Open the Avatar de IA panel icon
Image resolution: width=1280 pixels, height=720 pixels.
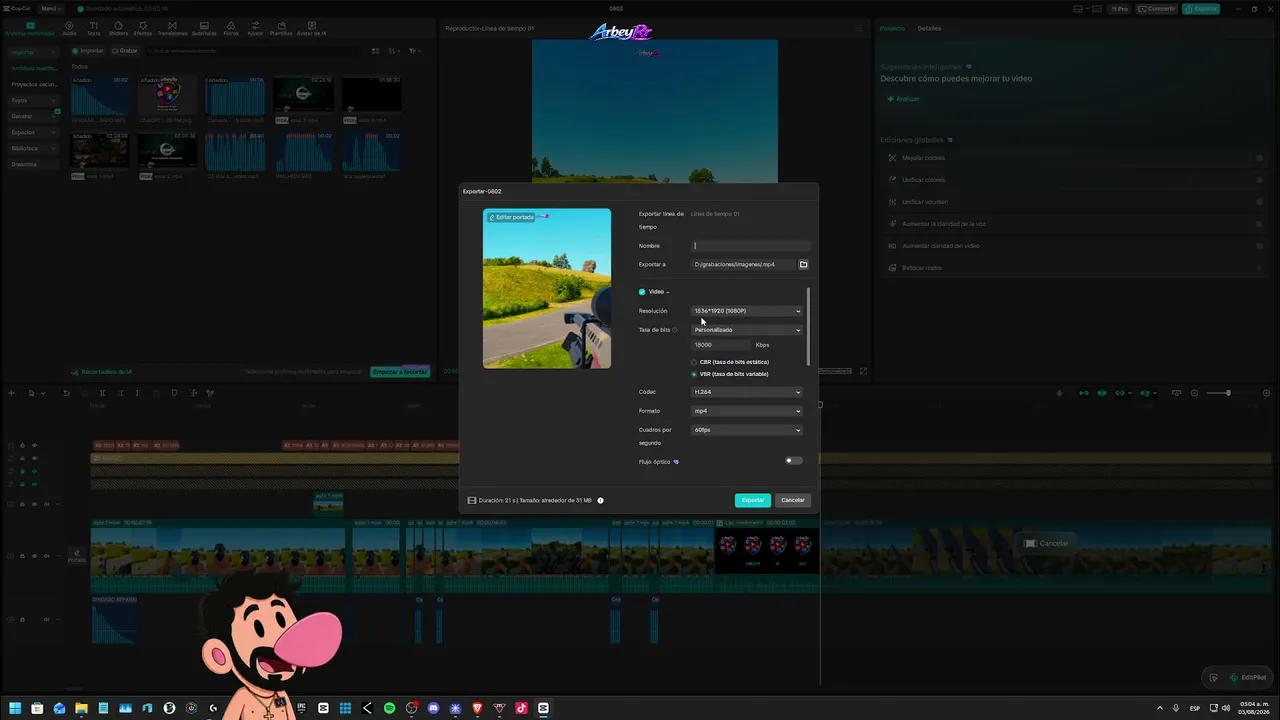(x=312, y=28)
